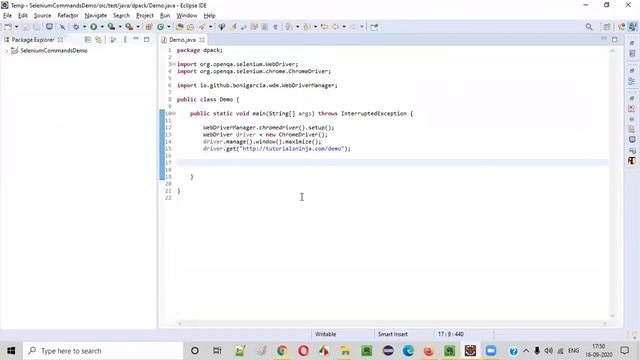Open Package Explorer View Menu icon
The width and height of the screenshot is (640, 360).
pyautogui.click(x=125, y=40)
